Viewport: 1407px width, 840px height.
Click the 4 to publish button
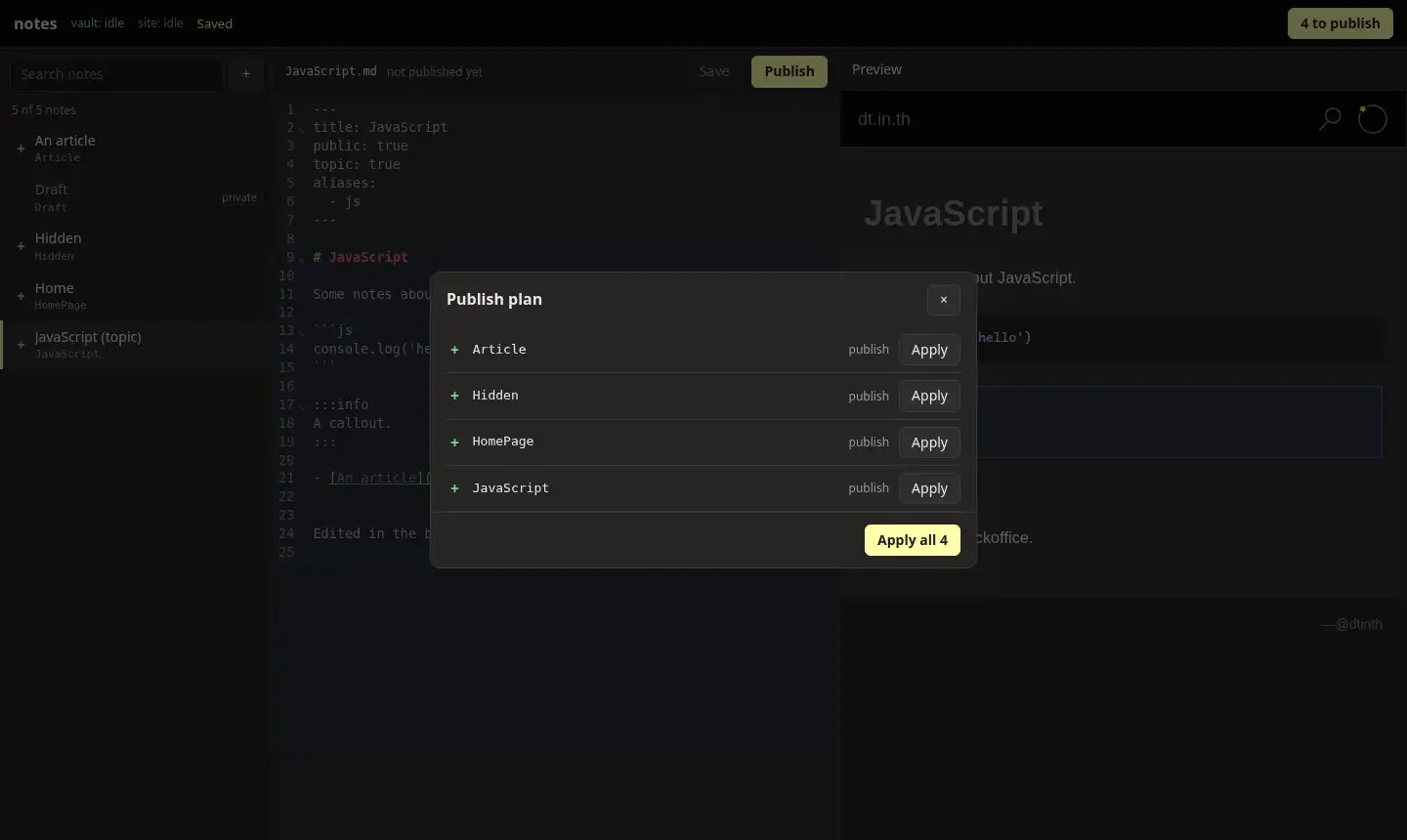click(x=1340, y=23)
